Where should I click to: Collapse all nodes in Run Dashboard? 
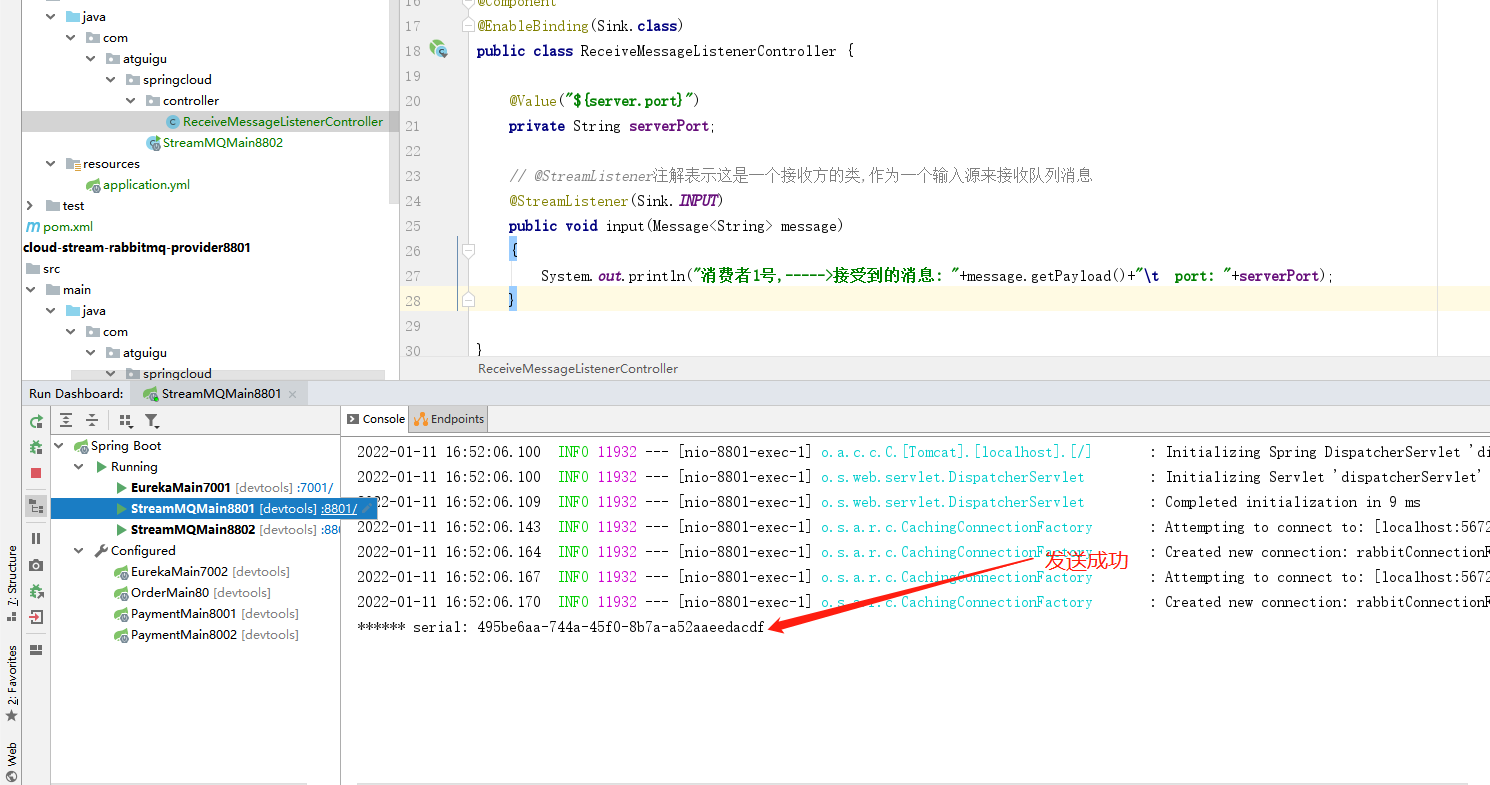click(91, 421)
